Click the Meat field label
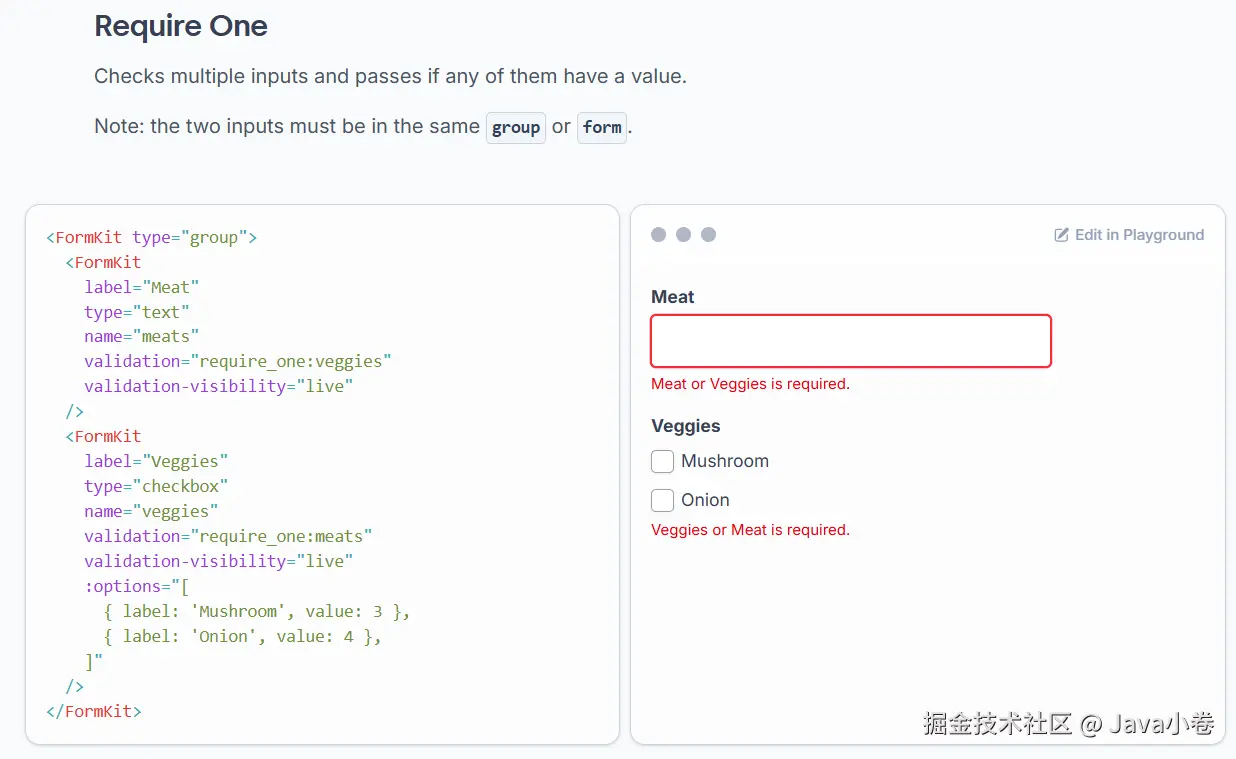Screen dimensions: 1236x759 [673, 297]
